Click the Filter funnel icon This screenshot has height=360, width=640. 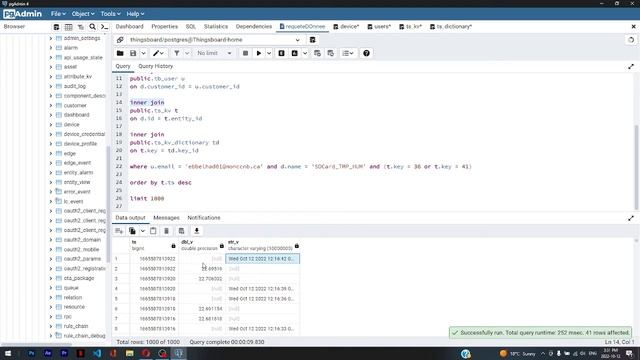pyautogui.click(x=176, y=53)
